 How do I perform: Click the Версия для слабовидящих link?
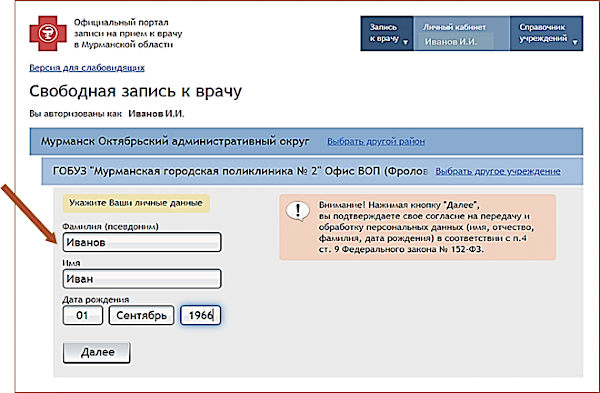(x=87, y=68)
